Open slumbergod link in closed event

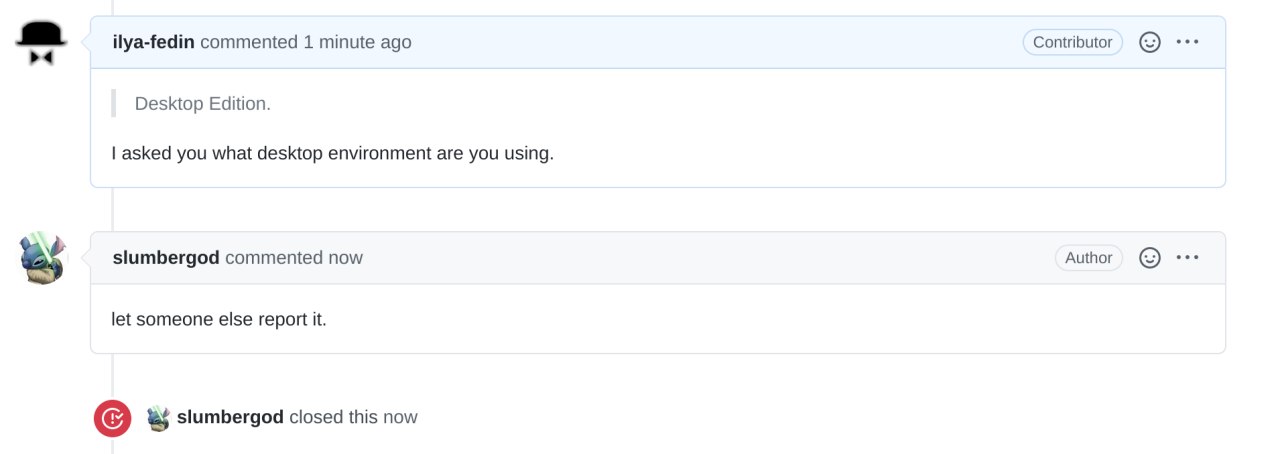click(x=230, y=417)
